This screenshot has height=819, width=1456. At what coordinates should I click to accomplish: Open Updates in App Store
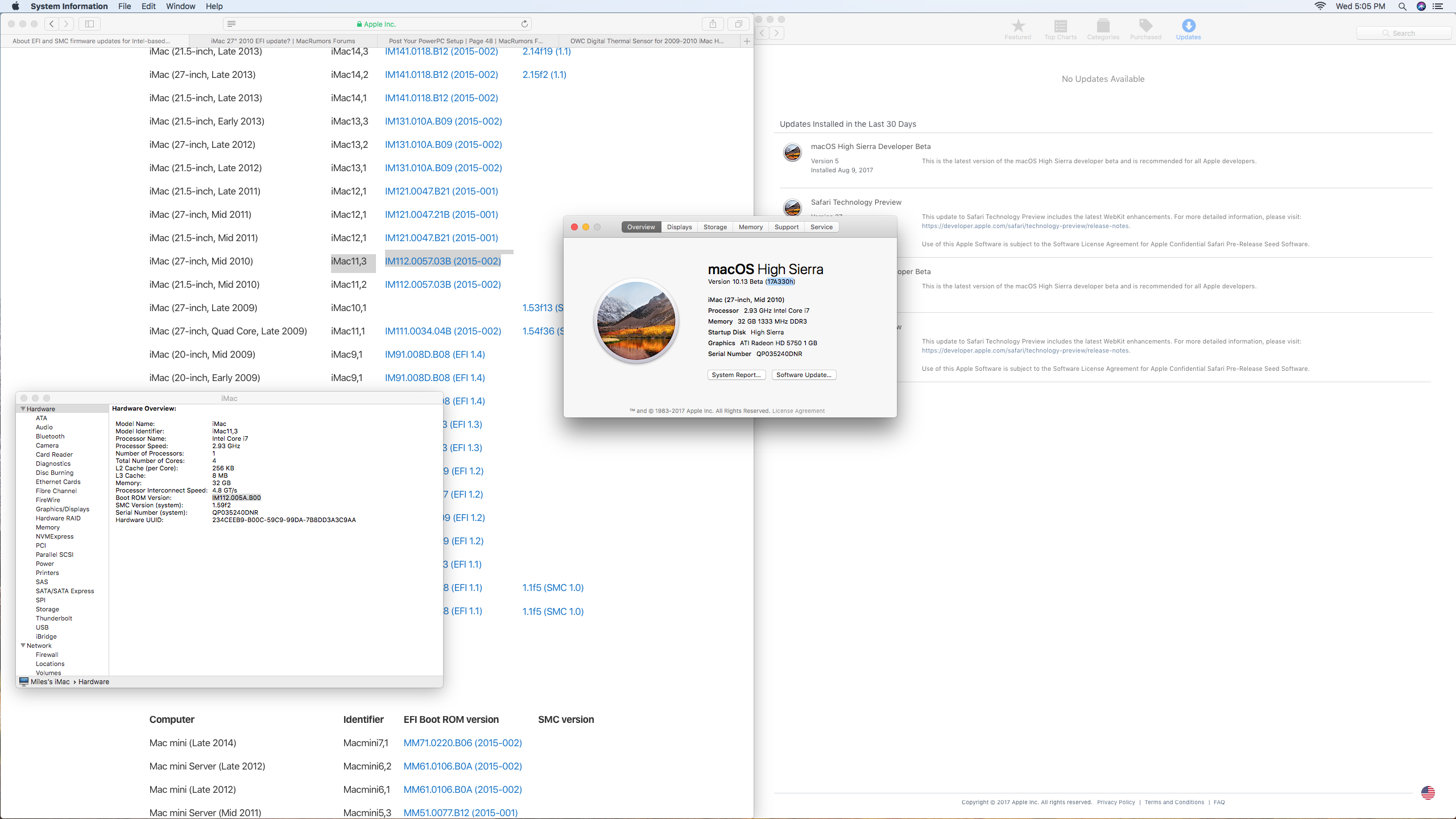pyautogui.click(x=1188, y=30)
